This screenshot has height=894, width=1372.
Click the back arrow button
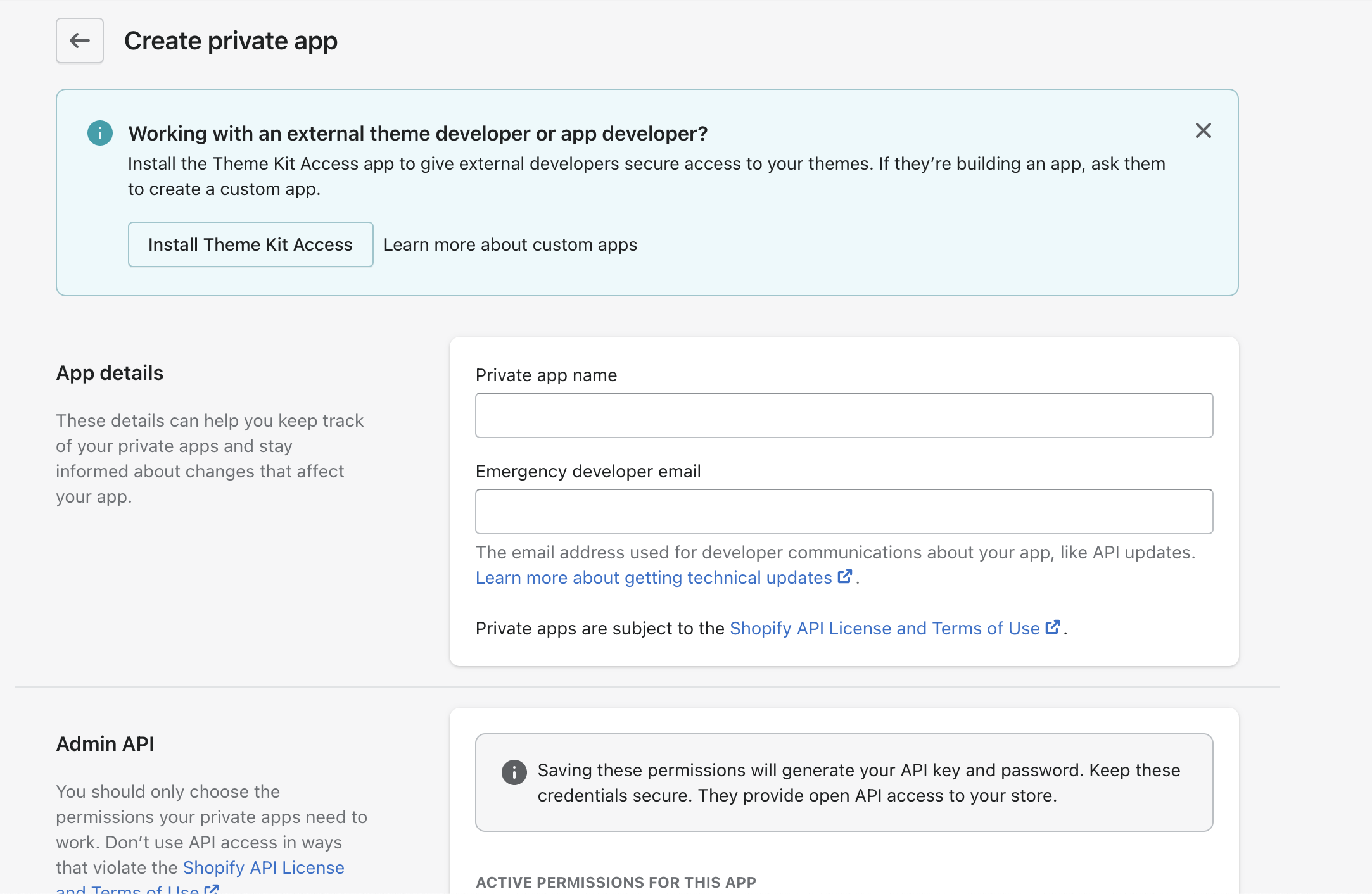click(x=80, y=41)
